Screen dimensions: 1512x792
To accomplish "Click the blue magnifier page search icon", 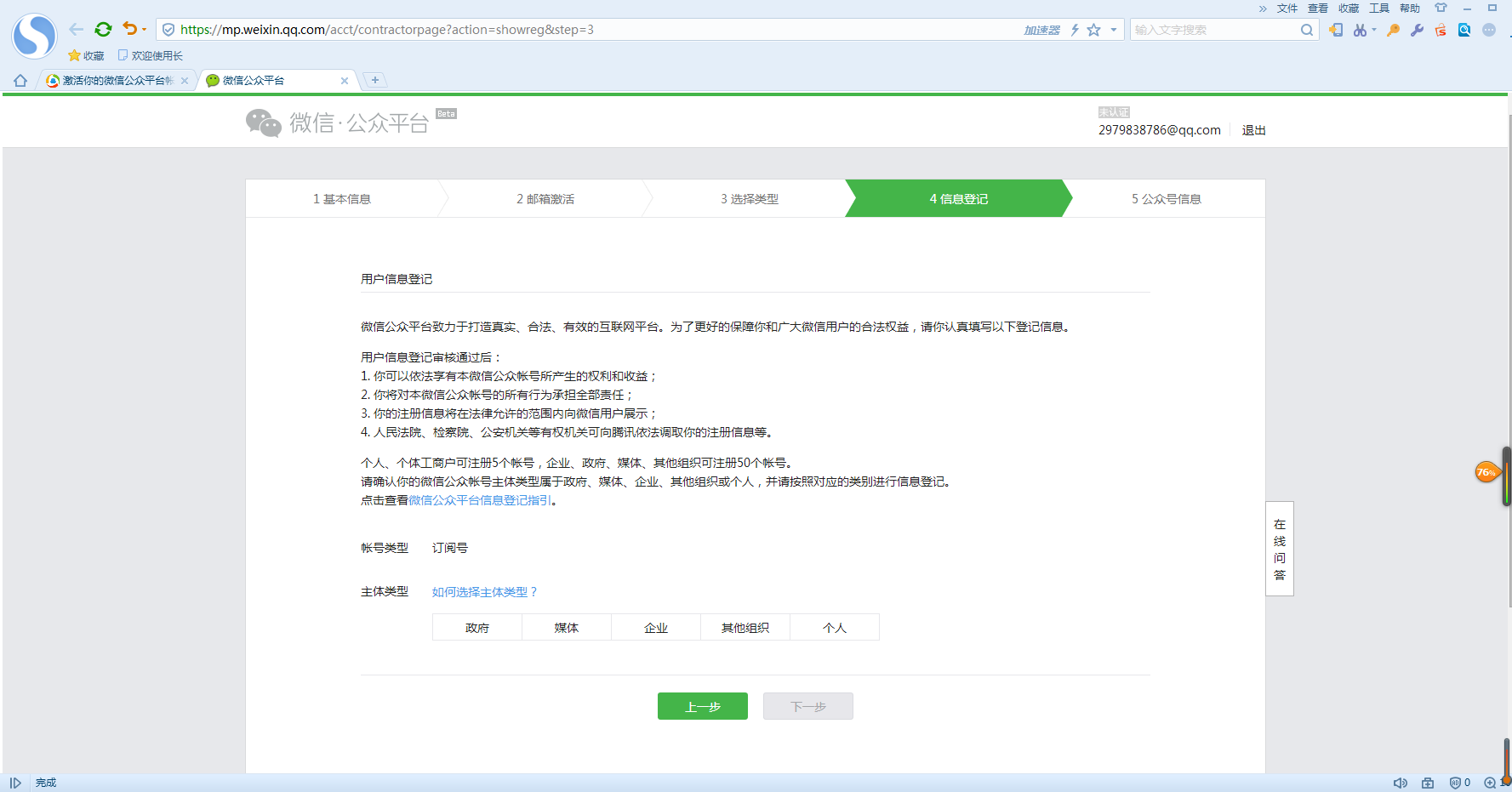I will (1464, 30).
